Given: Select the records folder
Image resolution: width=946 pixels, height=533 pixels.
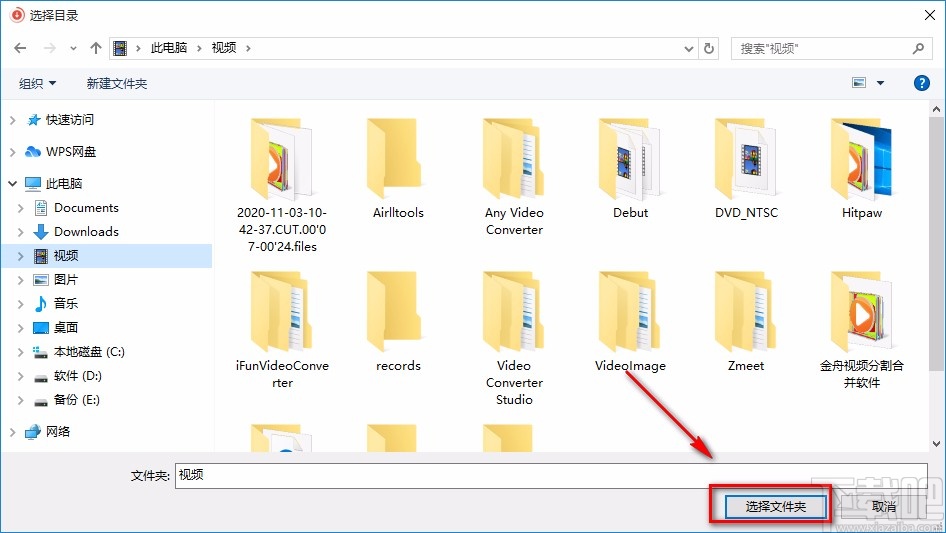Looking at the screenshot, I should (x=398, y=322).
